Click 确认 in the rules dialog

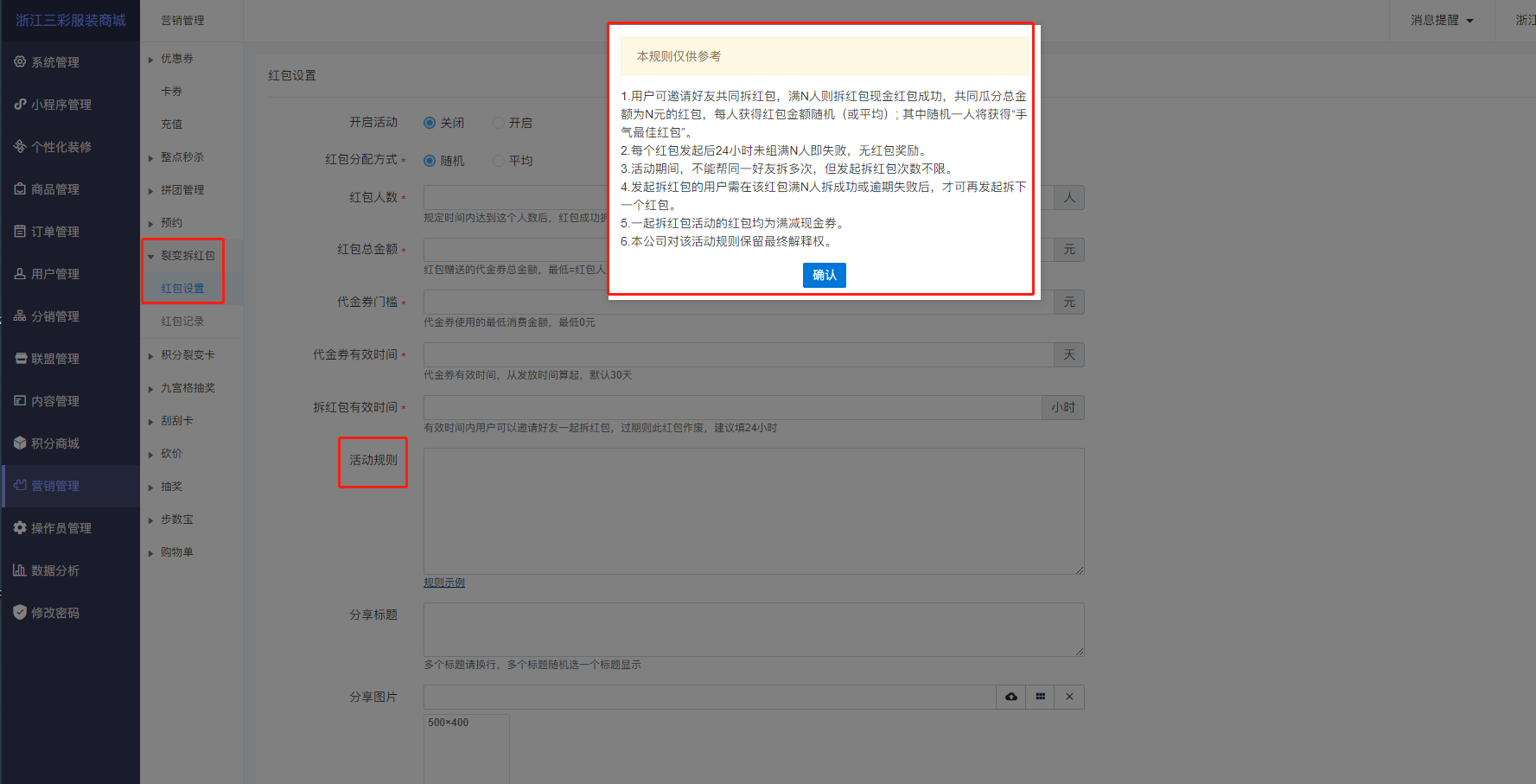(x=825, y=275)
